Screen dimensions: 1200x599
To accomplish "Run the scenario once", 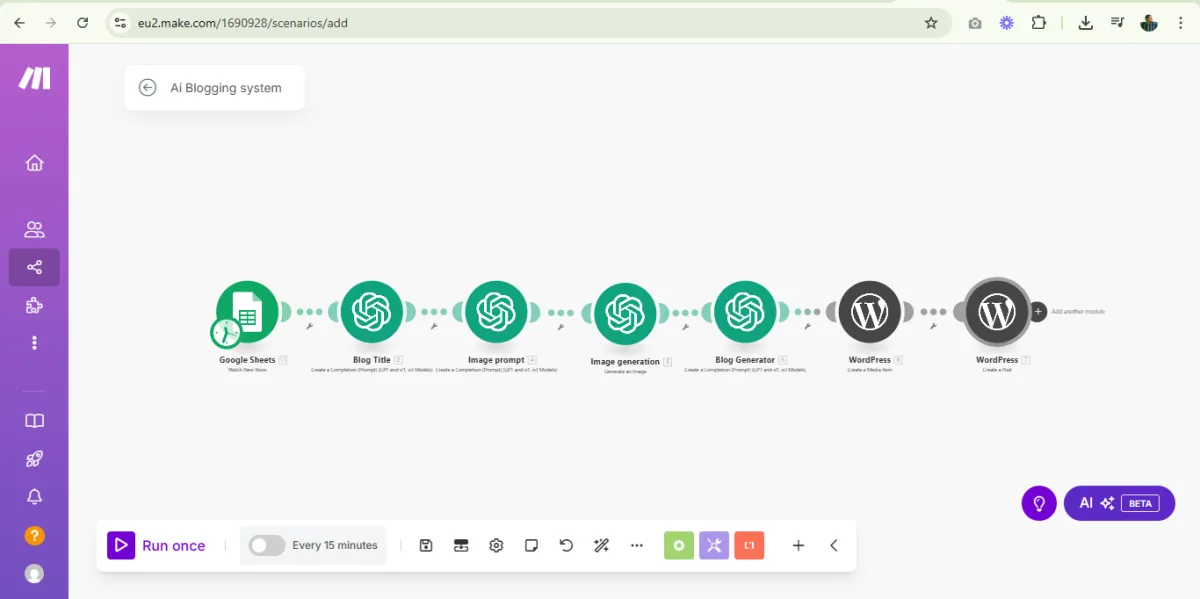I will click(158, 545).
